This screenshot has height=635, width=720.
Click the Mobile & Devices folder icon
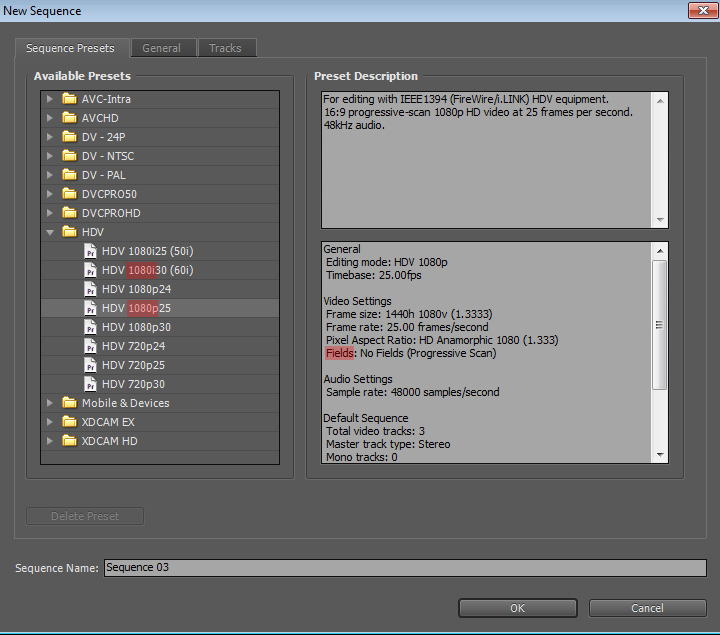click(x=69, y=403)
